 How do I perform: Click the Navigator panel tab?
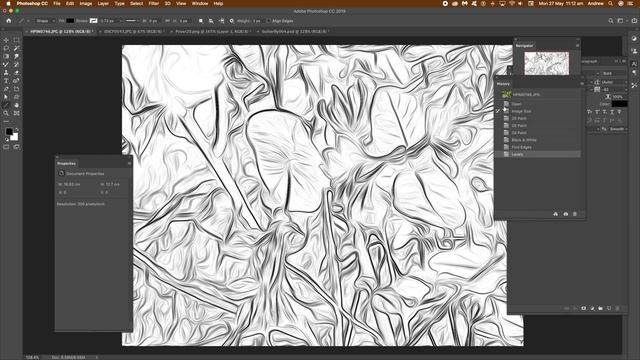point(524,46)
